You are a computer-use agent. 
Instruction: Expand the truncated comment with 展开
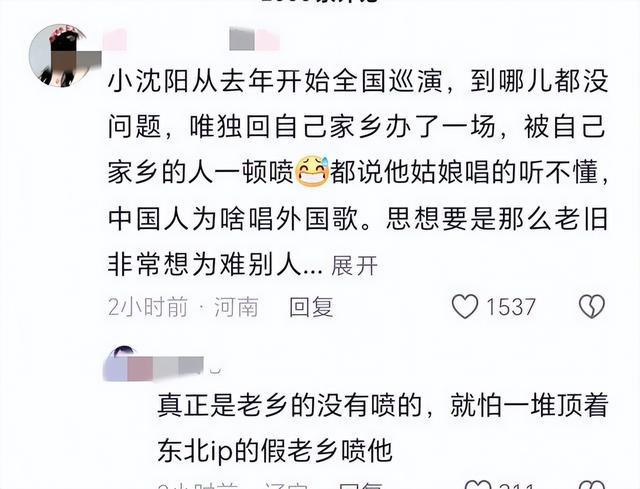(x=354, y=266)
